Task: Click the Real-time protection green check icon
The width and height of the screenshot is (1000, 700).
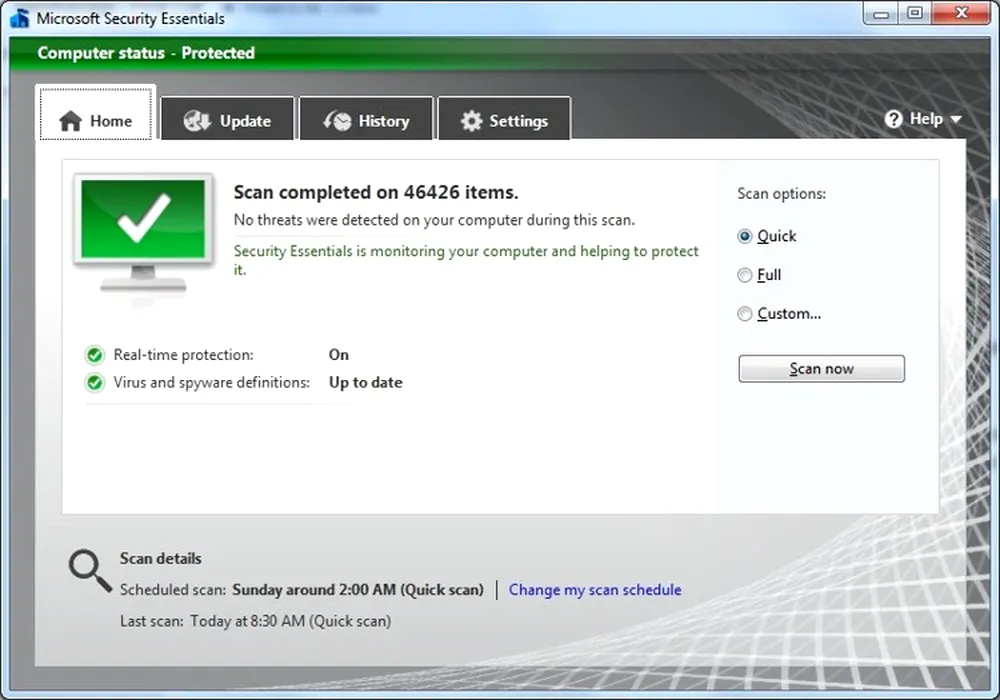Action: 95,355
